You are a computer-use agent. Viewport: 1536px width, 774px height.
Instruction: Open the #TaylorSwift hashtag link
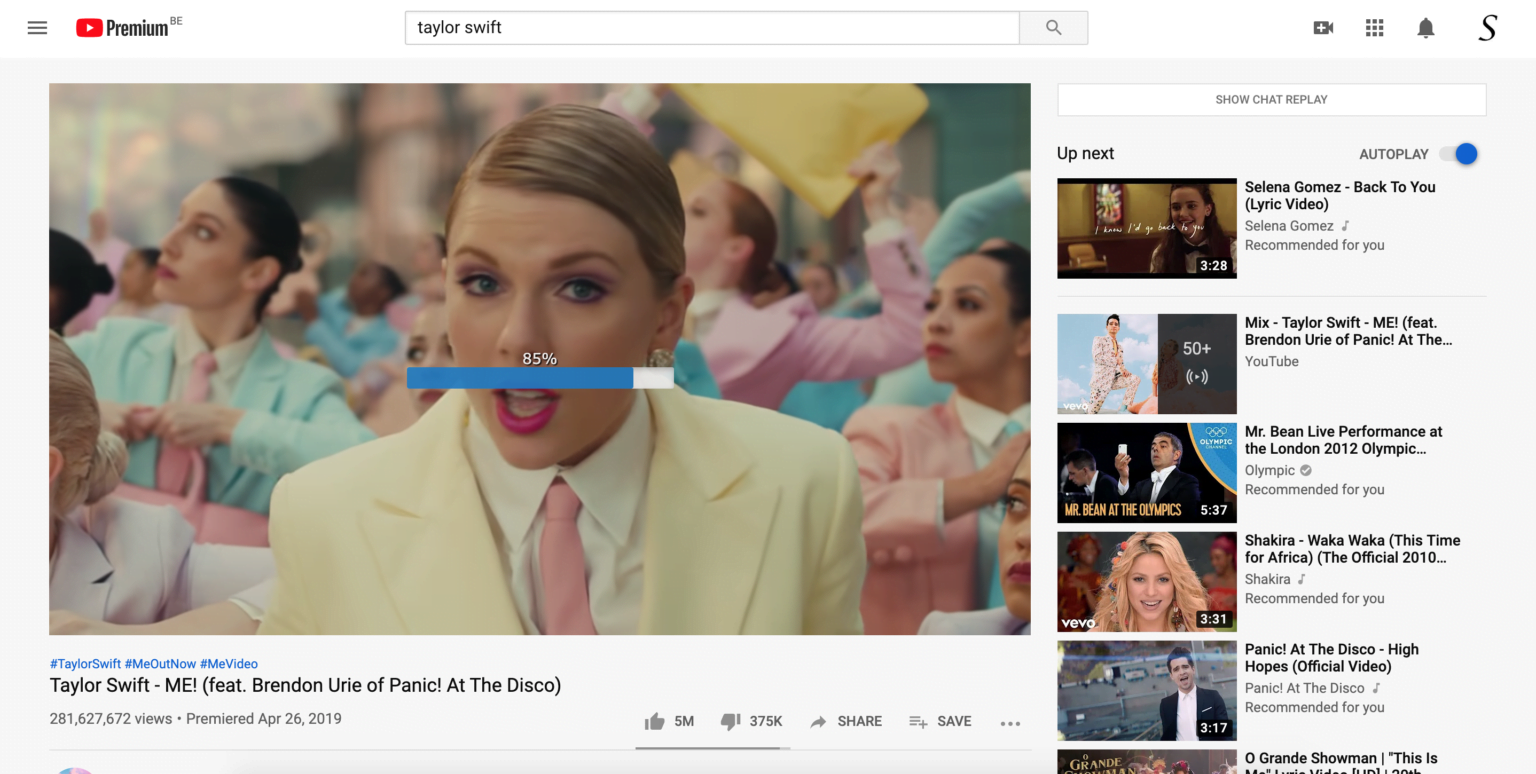pos(84,663)
